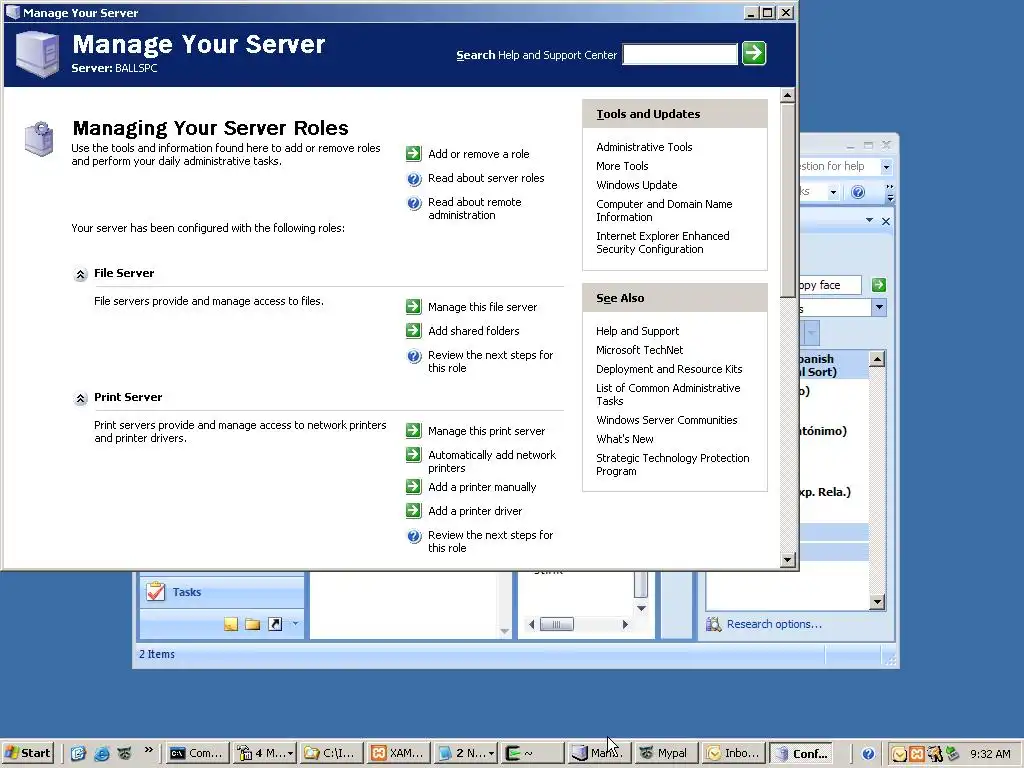This screenshot has height=768, width=1024.
Task: Click green arrow icon for Add a printer driver
Action: 413,511
